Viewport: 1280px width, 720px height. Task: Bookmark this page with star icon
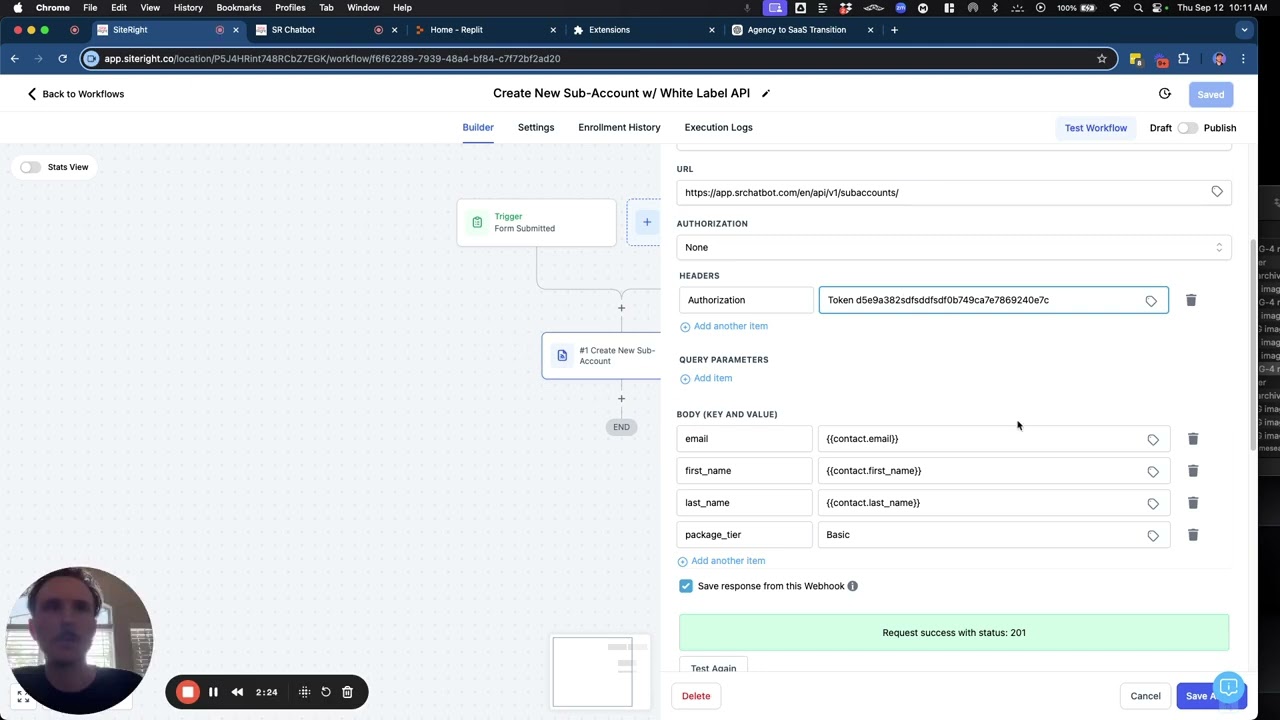(x=1102, y=59)
